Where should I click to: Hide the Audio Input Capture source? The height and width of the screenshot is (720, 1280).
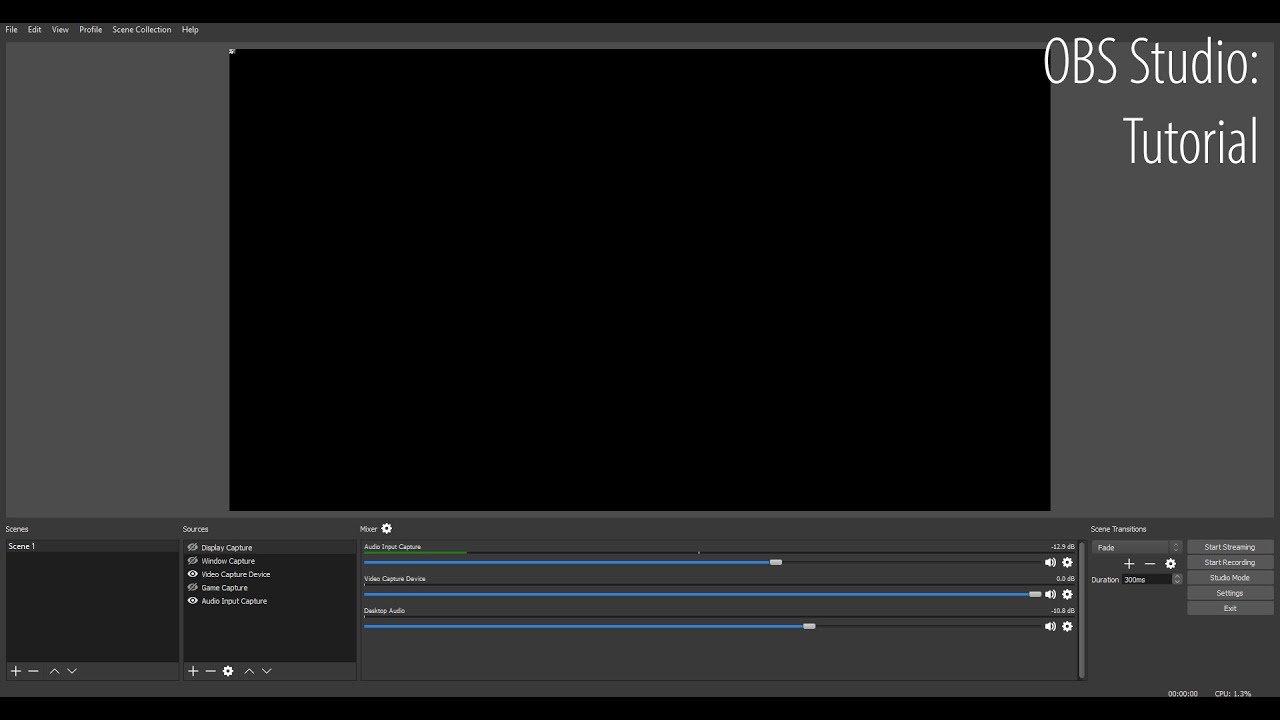click(x=193, y=601)
